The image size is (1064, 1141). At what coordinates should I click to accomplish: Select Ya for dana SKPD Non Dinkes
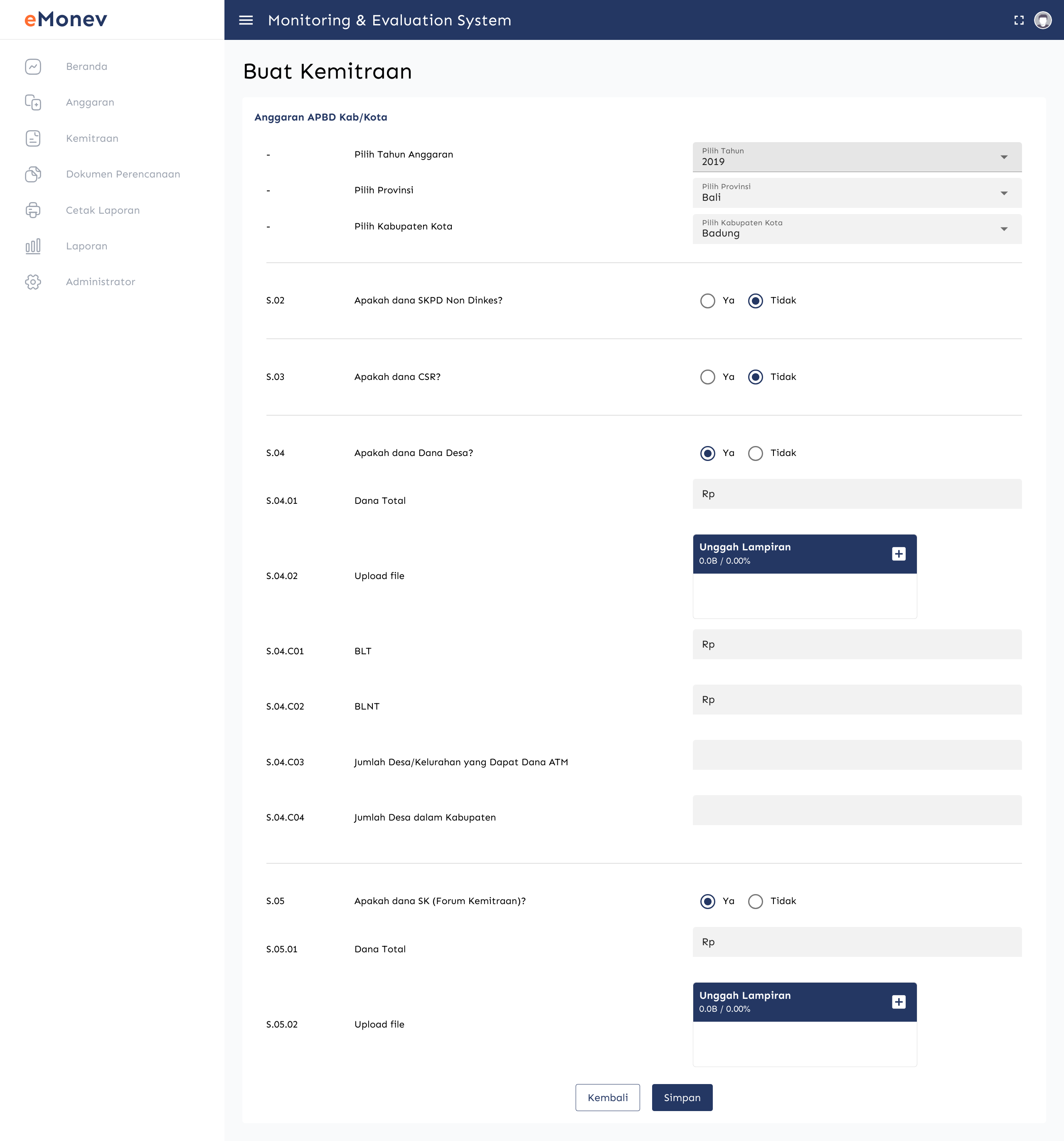[x=708, y=301]
